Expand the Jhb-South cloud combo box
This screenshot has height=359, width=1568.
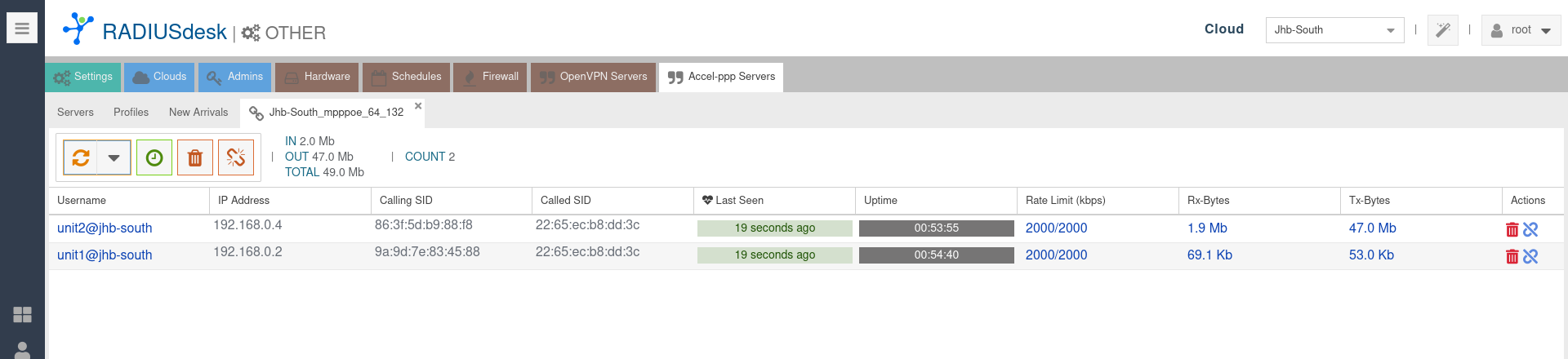point(1390,30)
